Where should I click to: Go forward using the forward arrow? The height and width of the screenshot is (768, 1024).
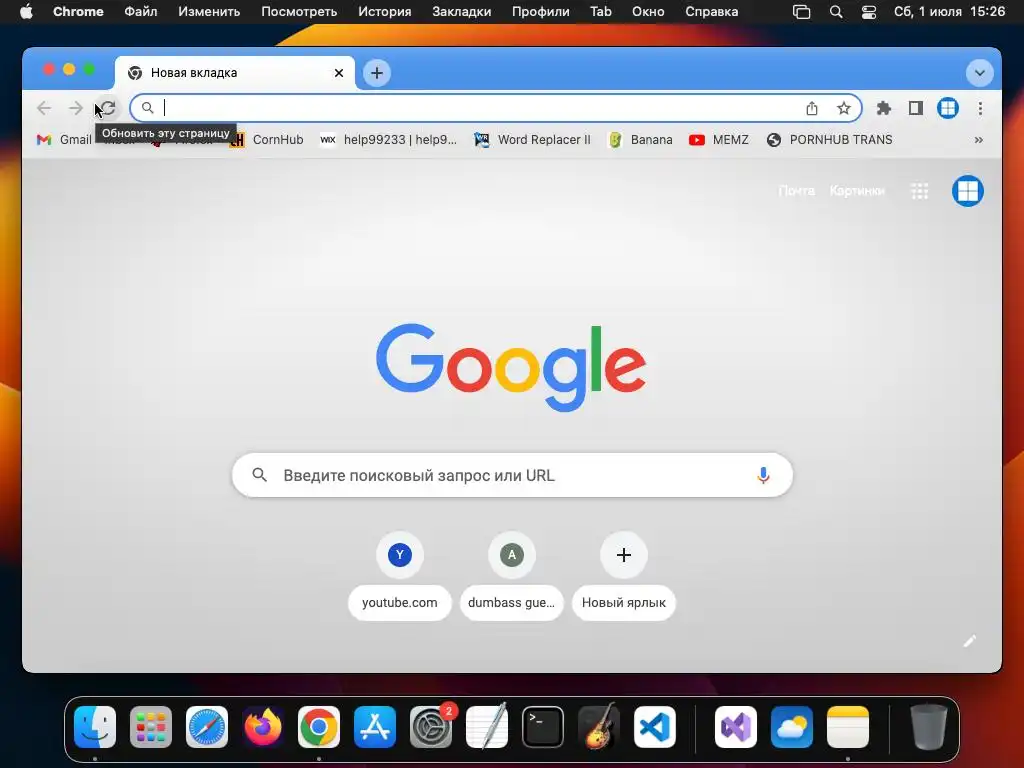coord(76,108)
